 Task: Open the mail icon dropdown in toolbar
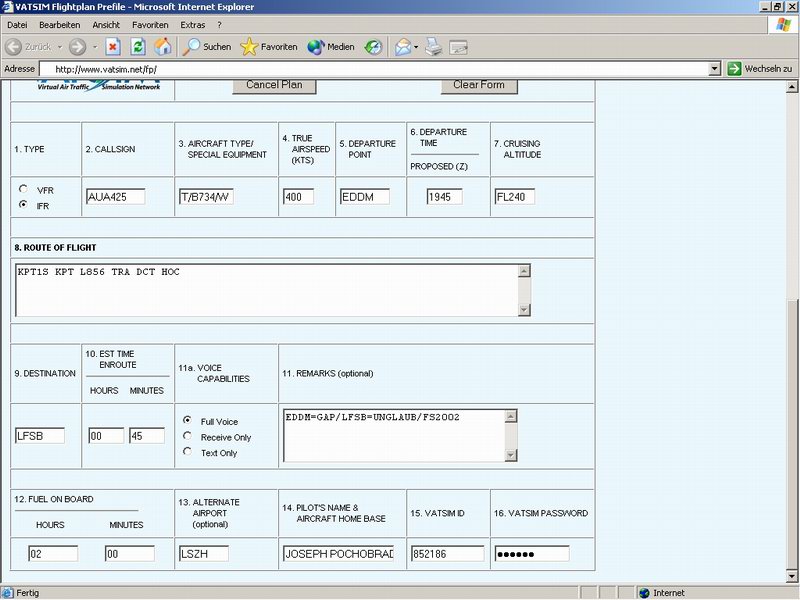pyautogui.click(x=415, y=47)
